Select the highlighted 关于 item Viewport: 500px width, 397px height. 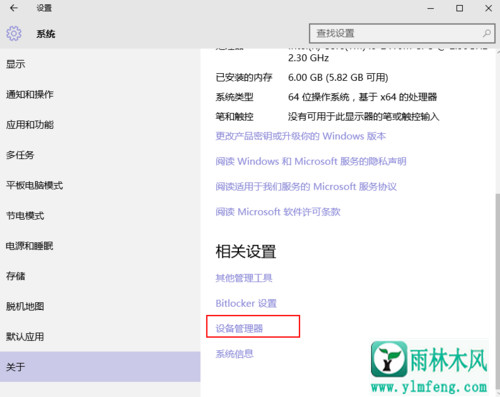(x=100, y=367)
